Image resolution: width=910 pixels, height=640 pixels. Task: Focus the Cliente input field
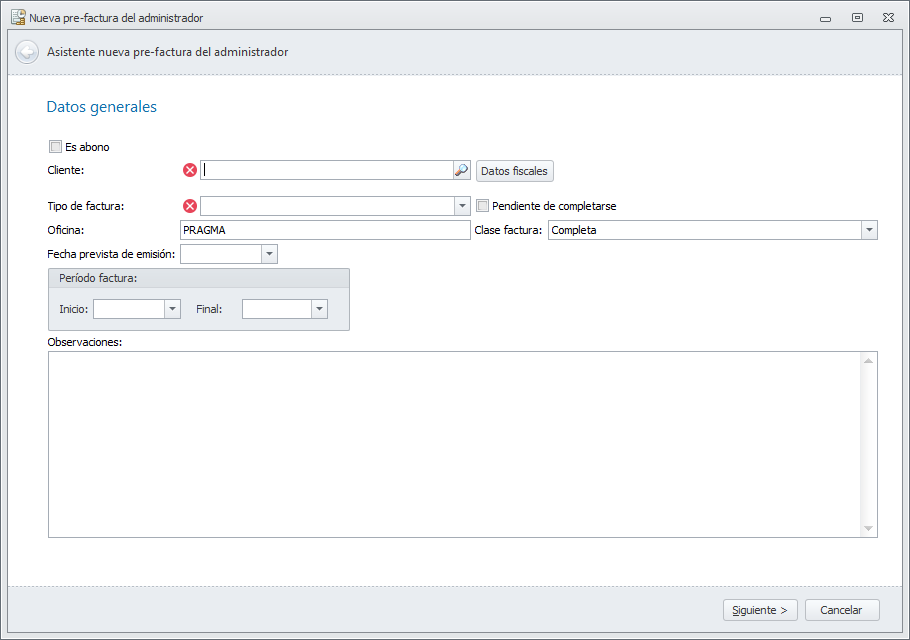click(327, 171)
